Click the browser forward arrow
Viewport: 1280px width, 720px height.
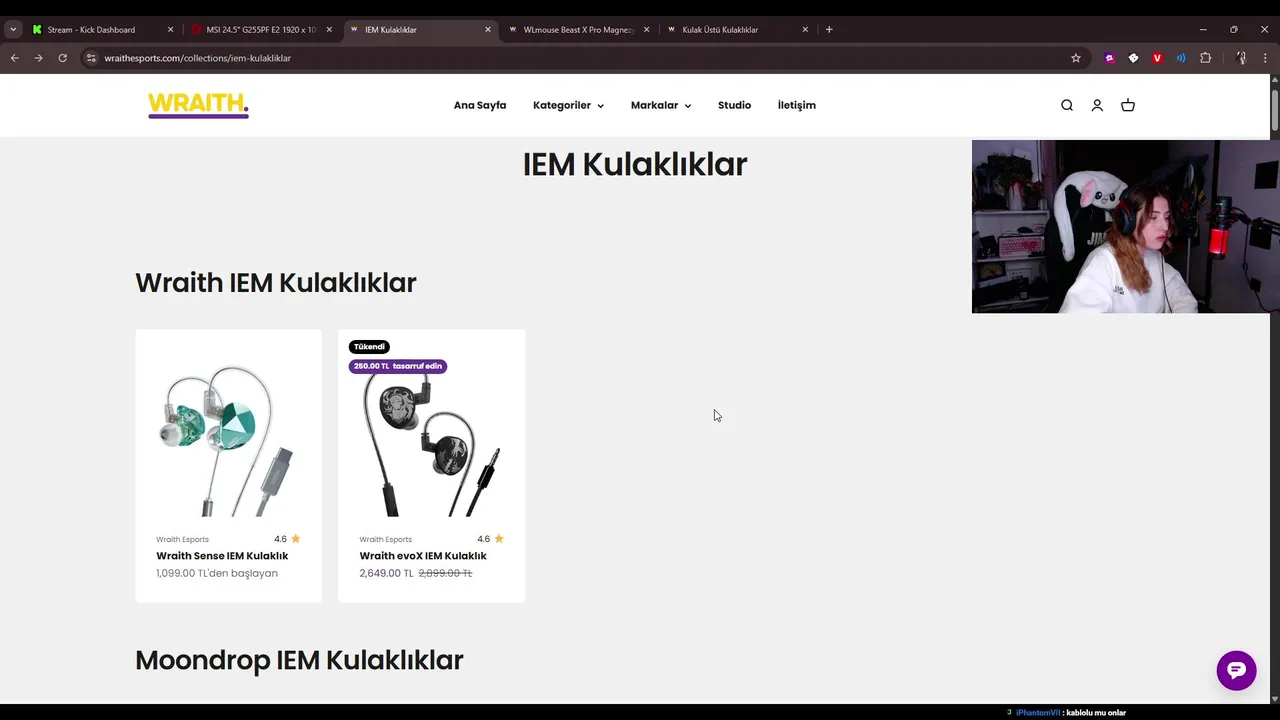tap(38, 58)
